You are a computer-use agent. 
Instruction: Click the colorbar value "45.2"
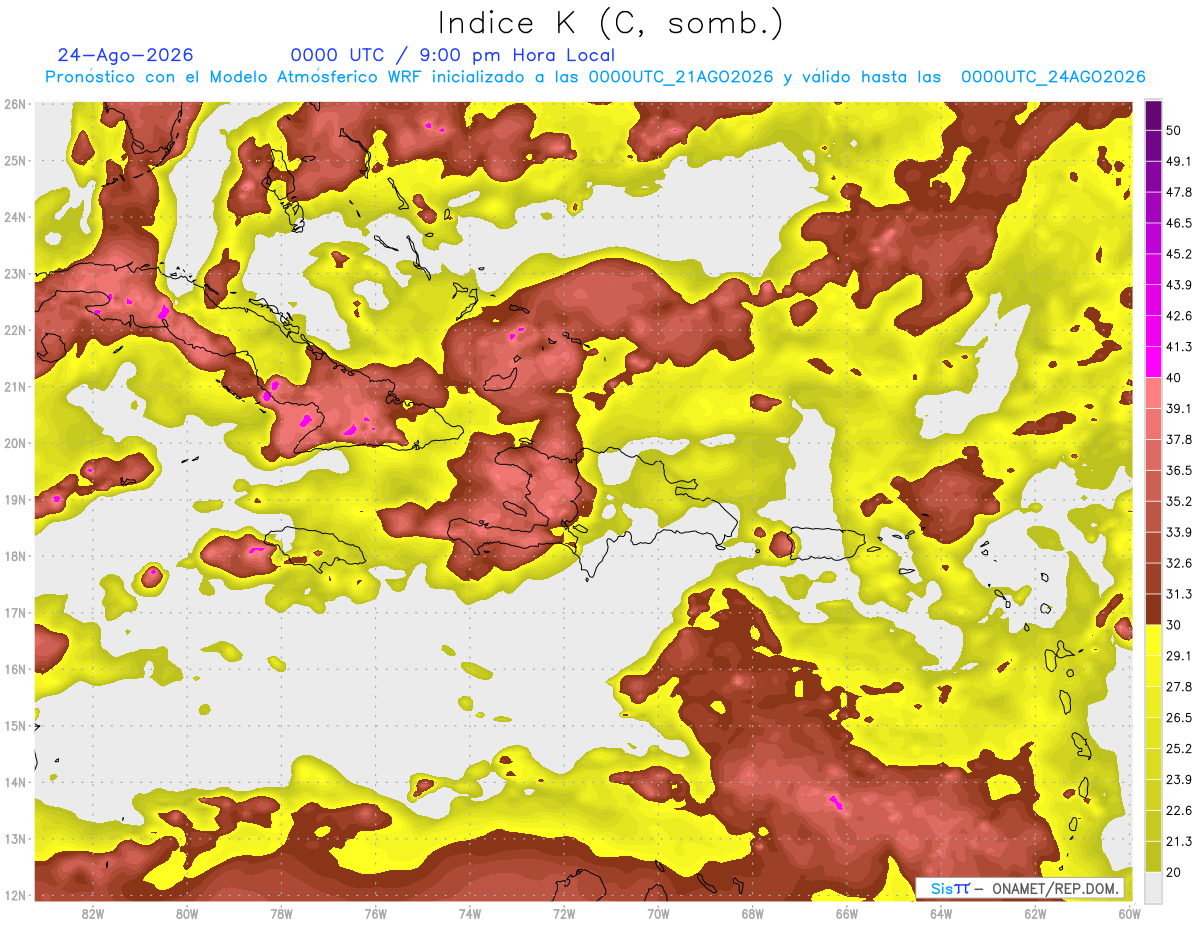click(1179, 254)
